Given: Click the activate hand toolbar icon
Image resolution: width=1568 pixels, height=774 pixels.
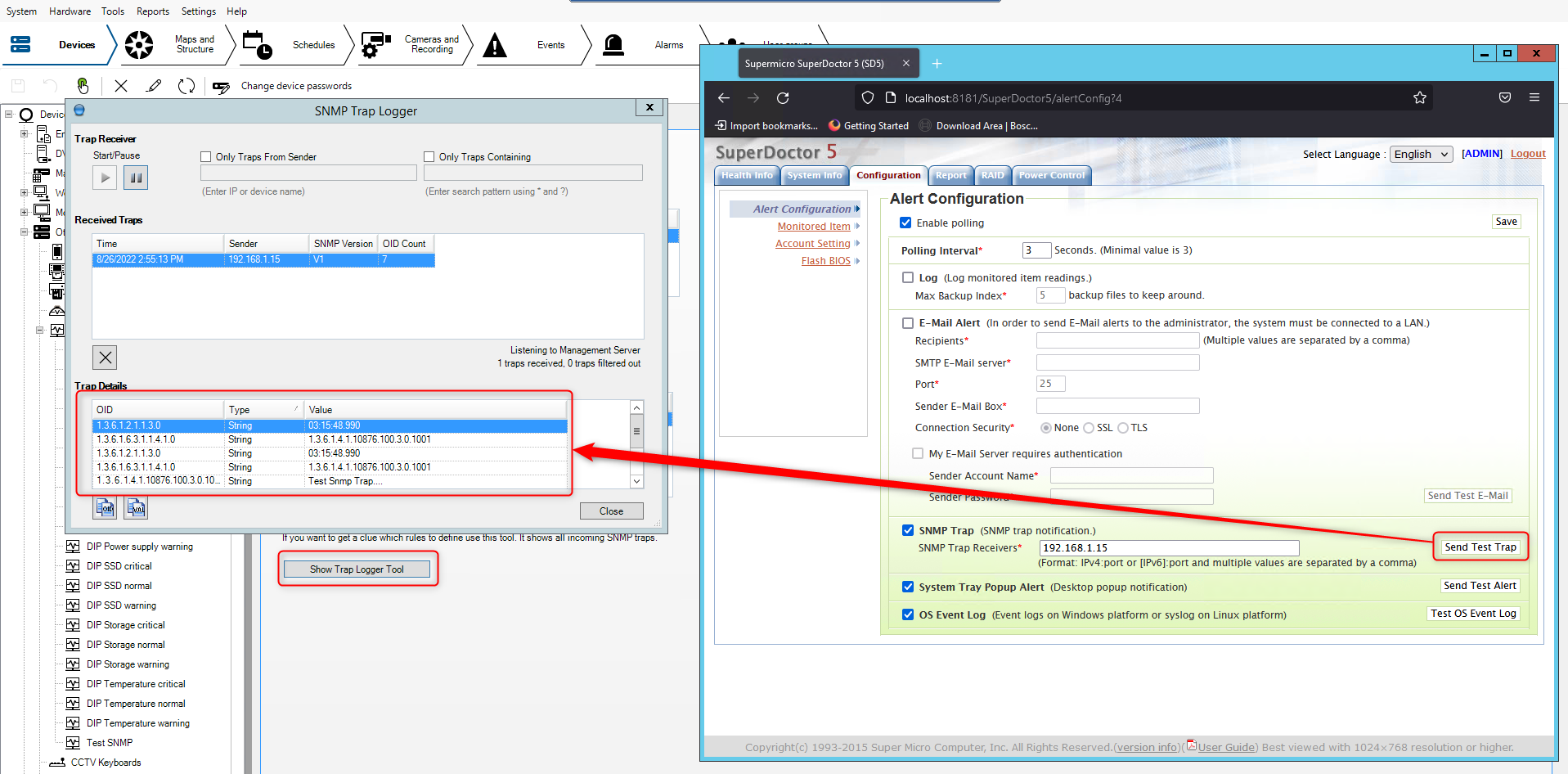Looking at the screenshot, I should [x=83, y=86].
